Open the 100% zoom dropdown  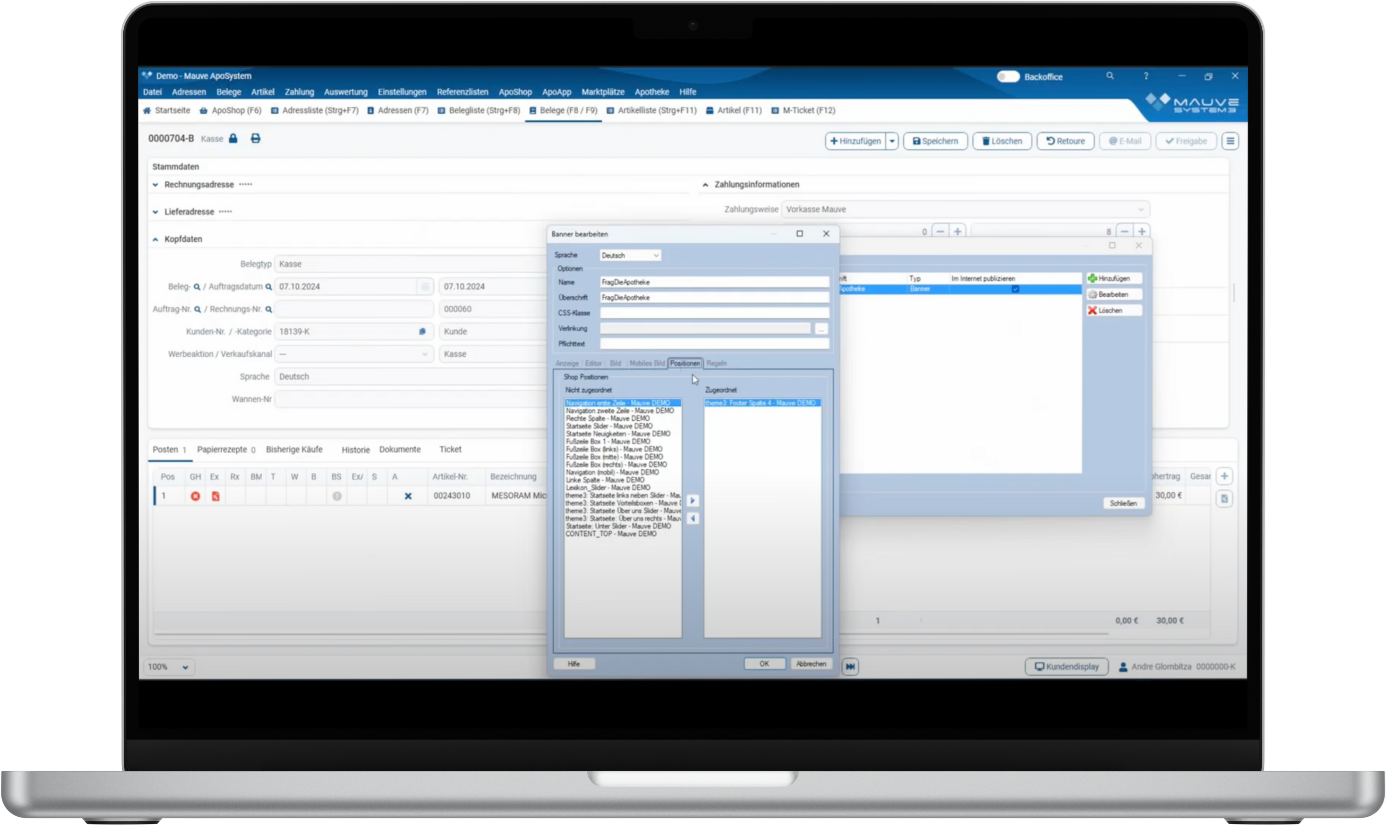170,667
